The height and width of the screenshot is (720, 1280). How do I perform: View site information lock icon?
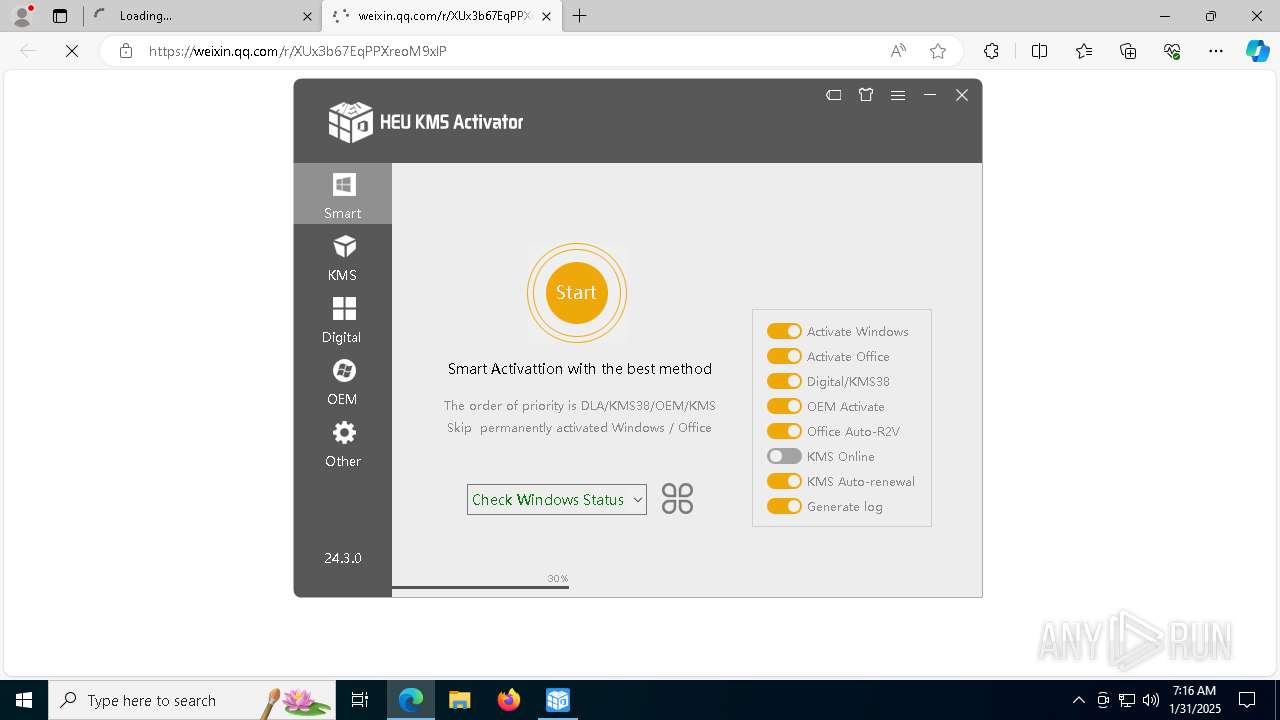coord(126,51)
